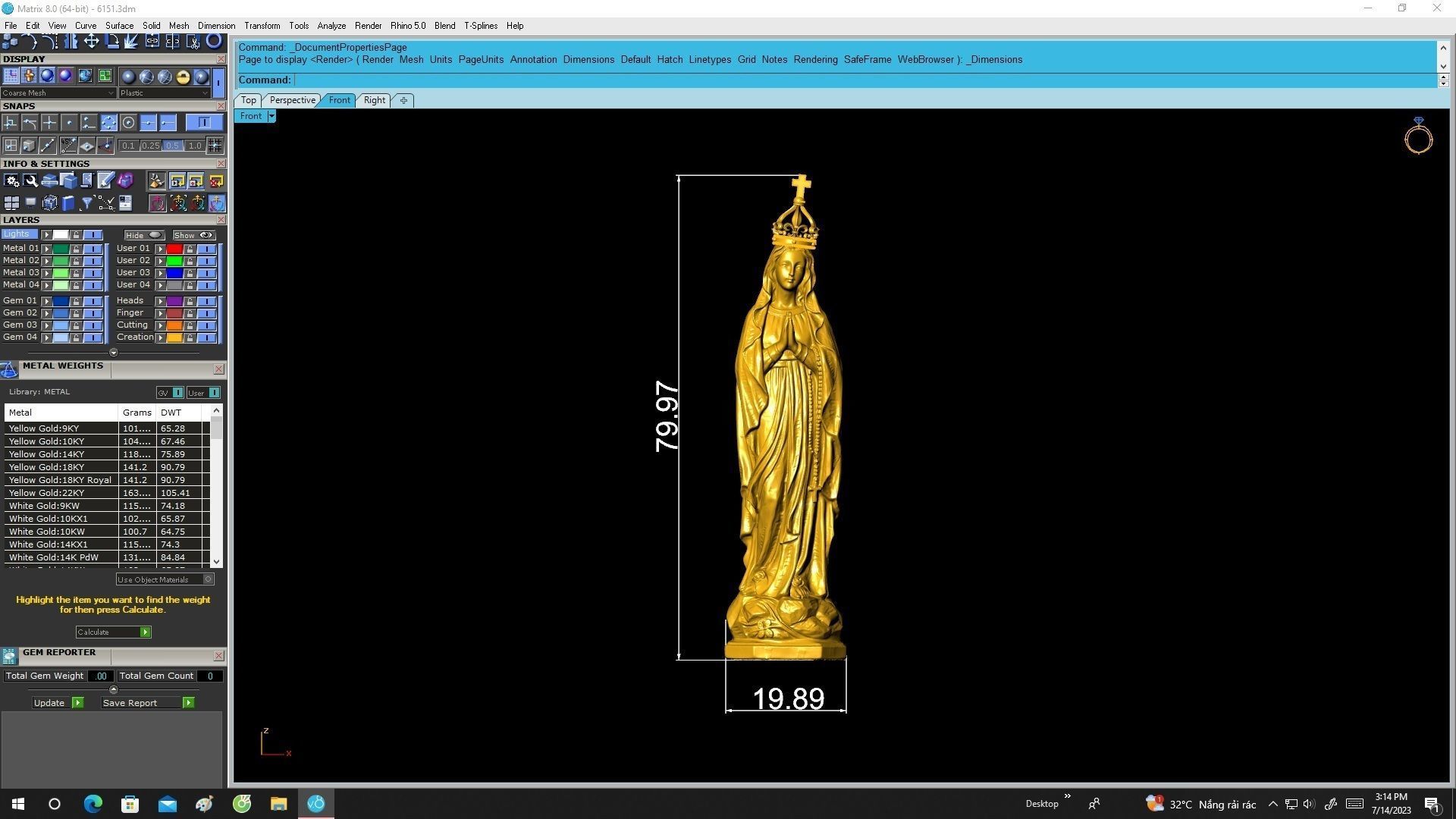Click the pink gem cube icon

[x=125, y=180]
